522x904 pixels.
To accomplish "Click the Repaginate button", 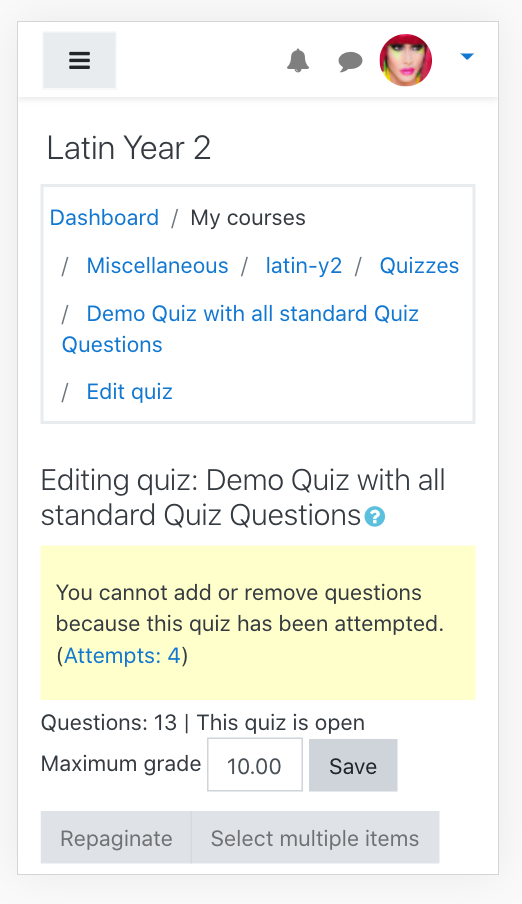I will click(x=116, y=838).
